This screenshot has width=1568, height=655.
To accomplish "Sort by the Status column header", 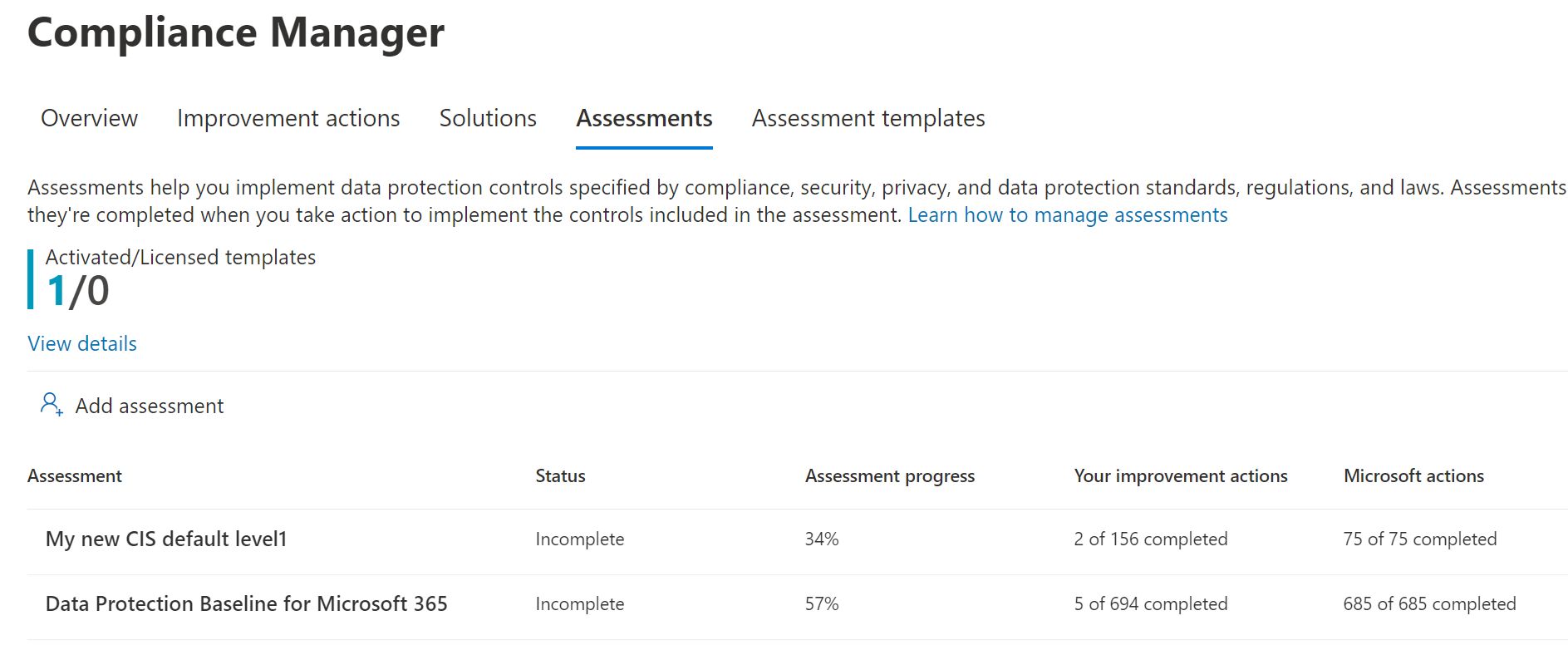I will [560, 476].
